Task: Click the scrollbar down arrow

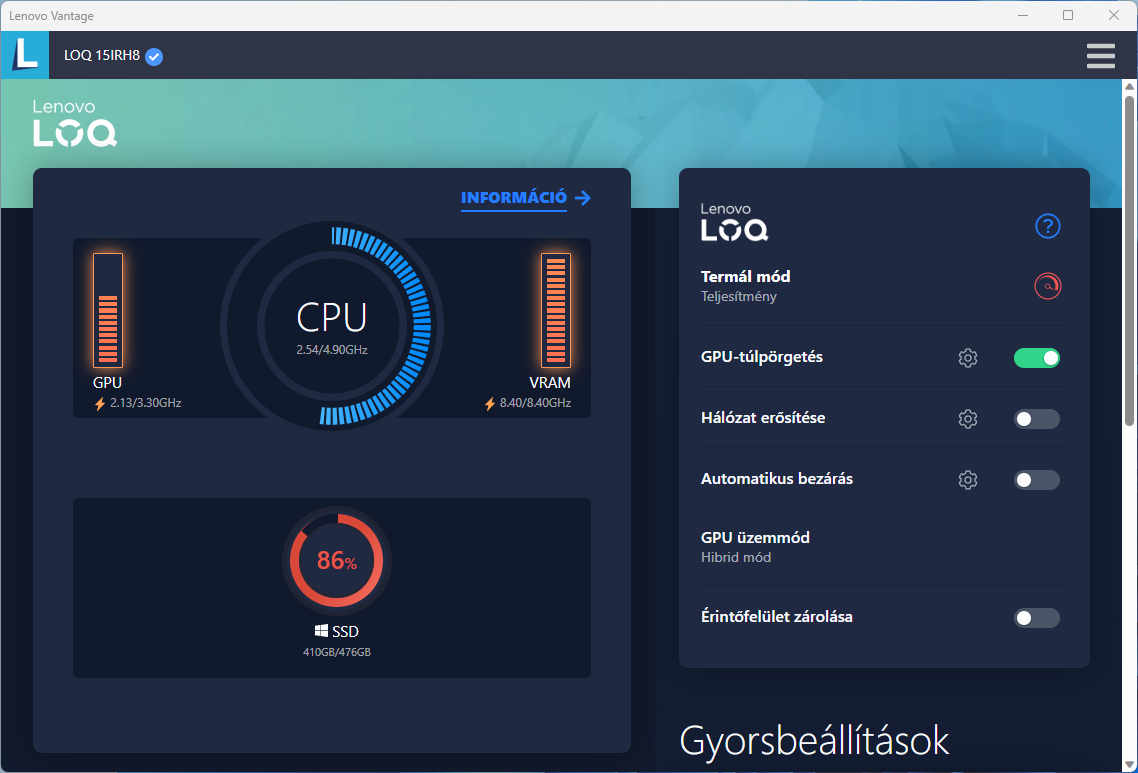Action: pos(1129,765)
